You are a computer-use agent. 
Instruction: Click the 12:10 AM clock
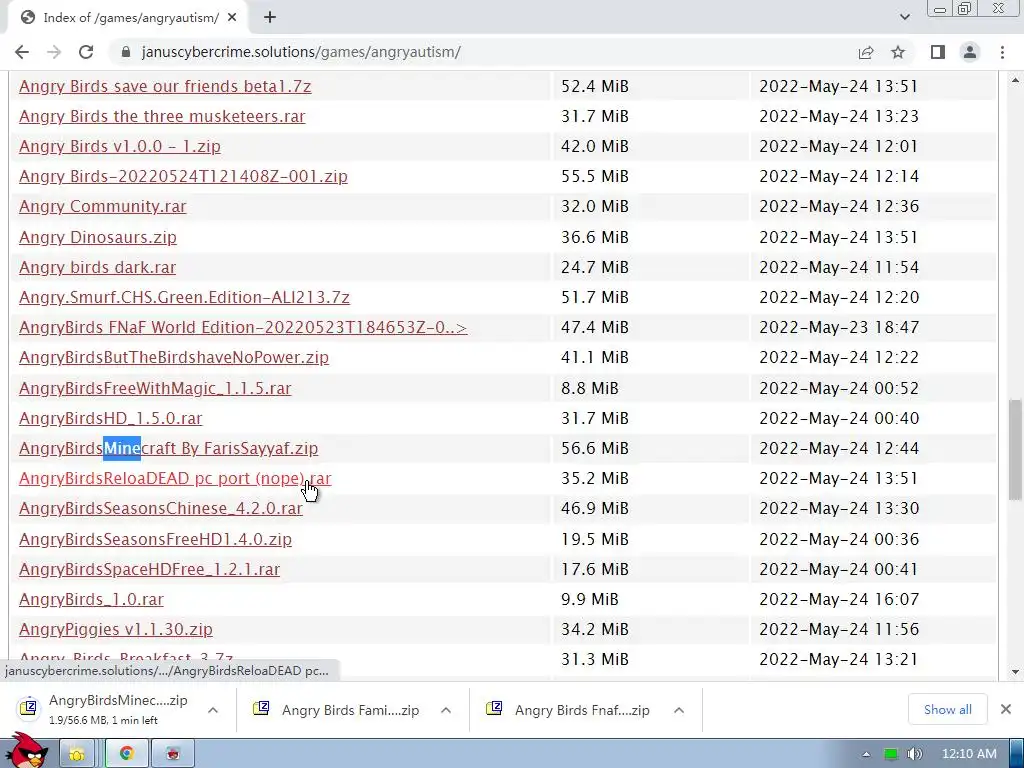(969, 754)
